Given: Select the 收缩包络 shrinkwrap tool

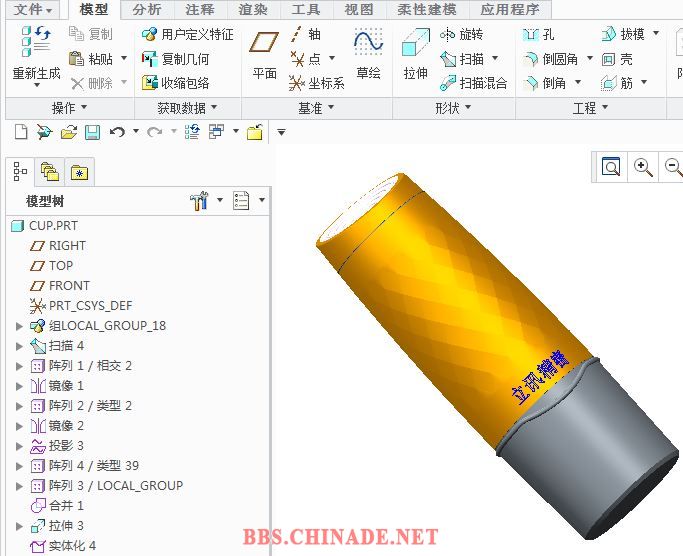Looking at the screenshot, I should click(x=176, y=83).
